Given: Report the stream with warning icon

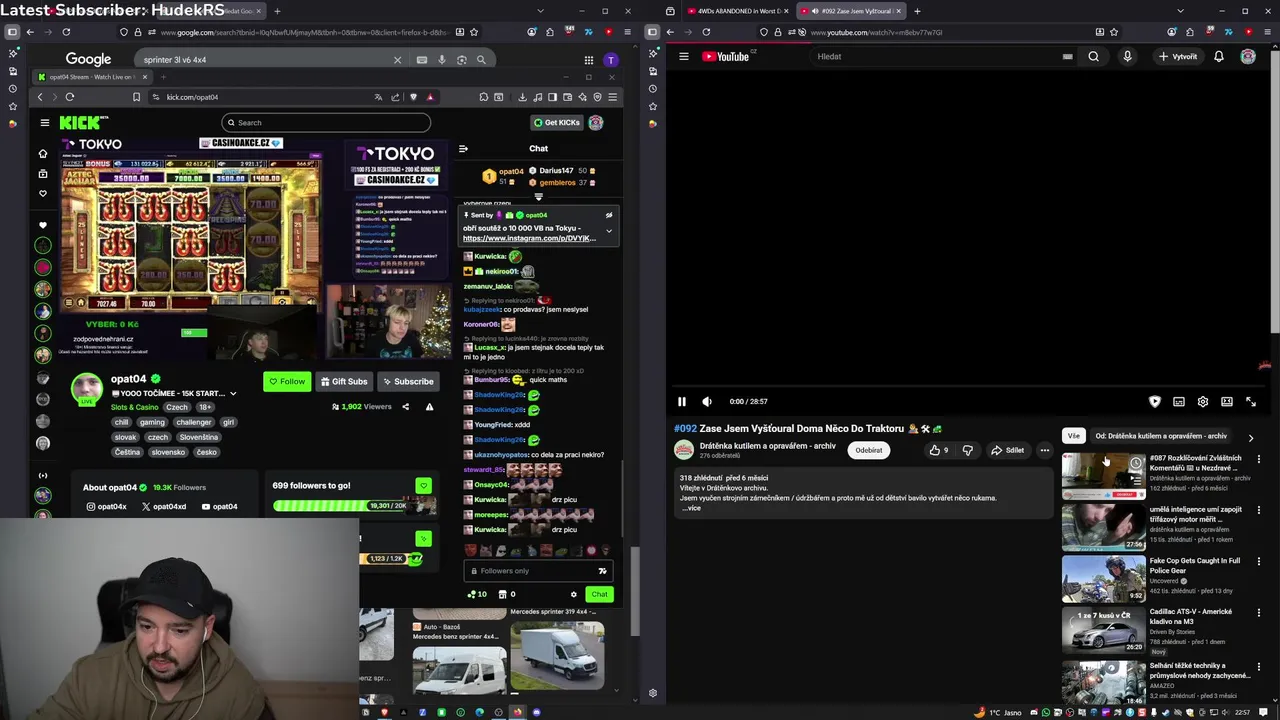Looking at the screenshot, I should 429,407.
